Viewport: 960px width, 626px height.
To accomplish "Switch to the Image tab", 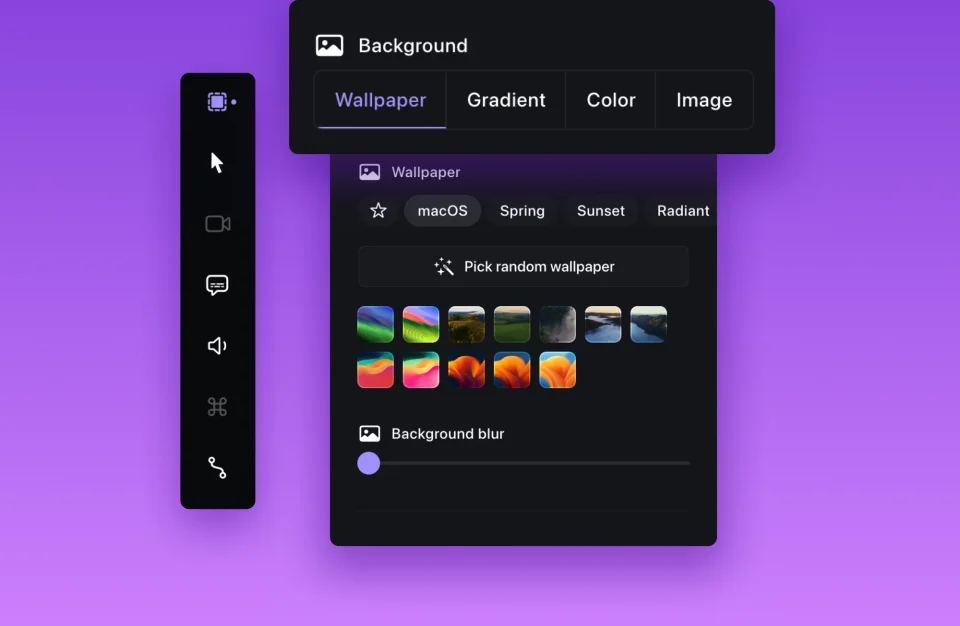I will tap(703, 100).
